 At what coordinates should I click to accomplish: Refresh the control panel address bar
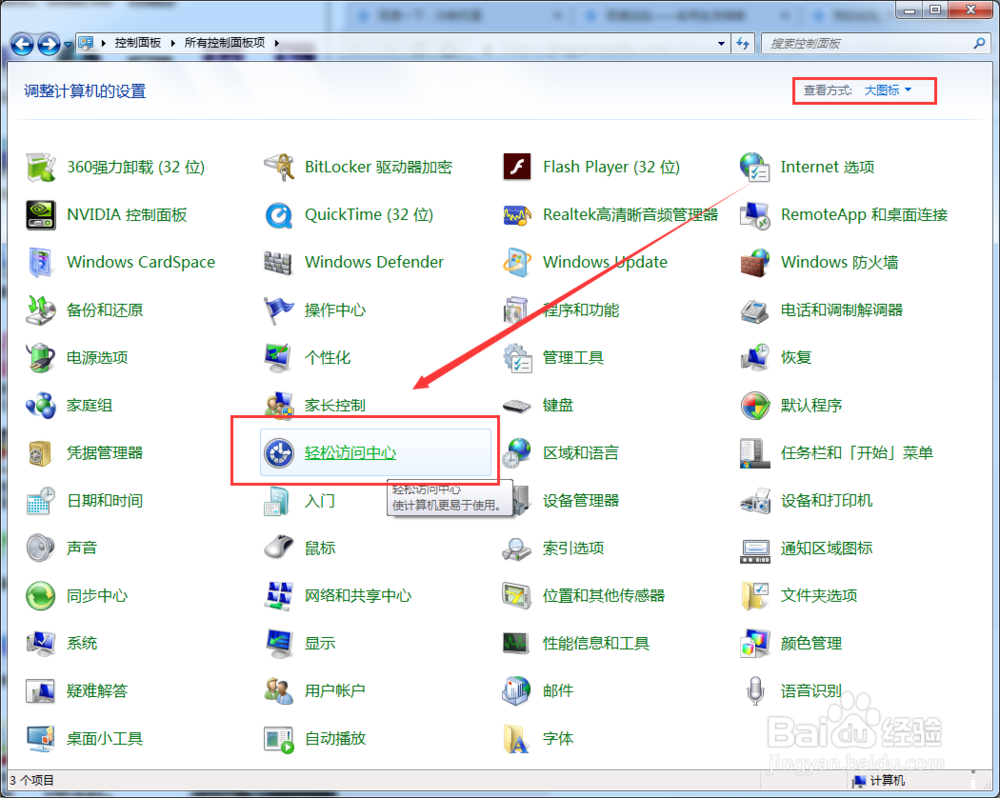pyautogui.click(x=743, y=43)
